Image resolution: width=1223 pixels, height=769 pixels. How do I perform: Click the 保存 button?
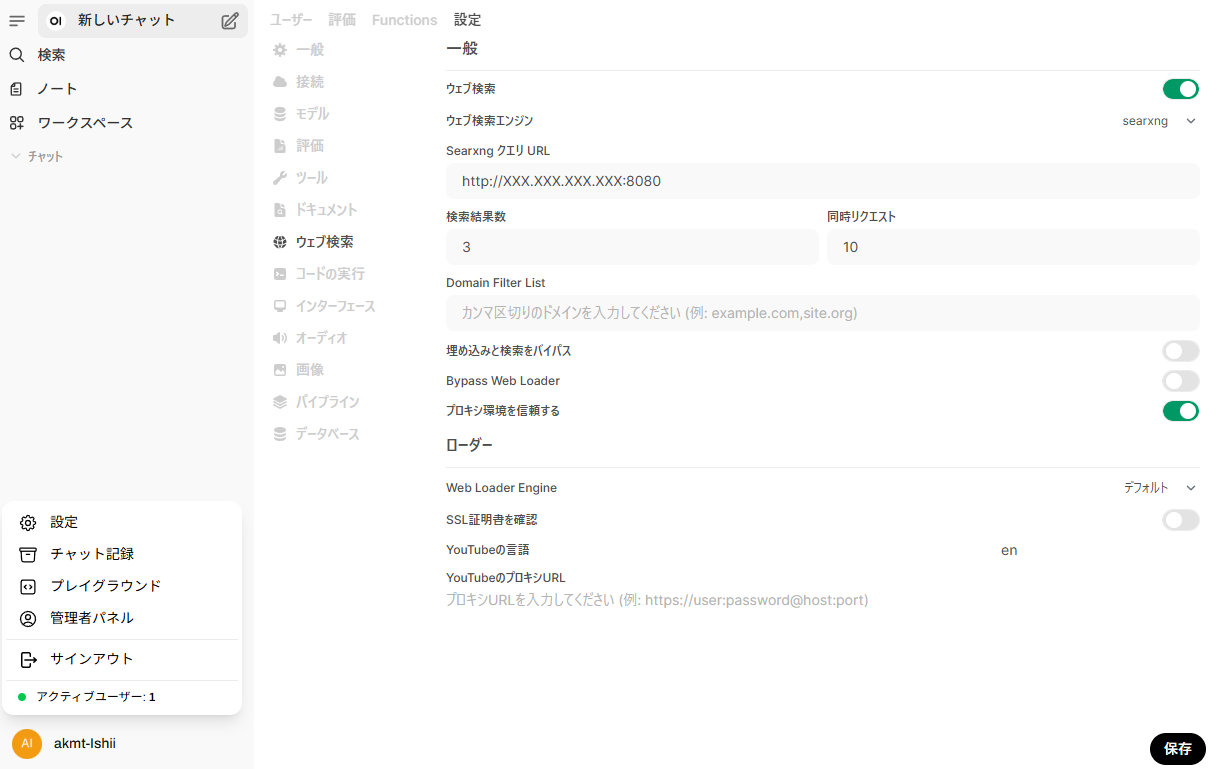tap(1178, 749)
